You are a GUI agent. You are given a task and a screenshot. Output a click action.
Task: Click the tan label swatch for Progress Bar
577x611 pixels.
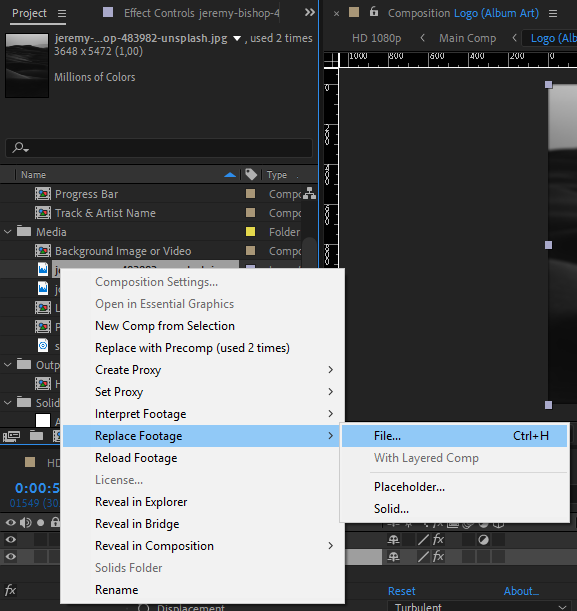pos(251,193)
